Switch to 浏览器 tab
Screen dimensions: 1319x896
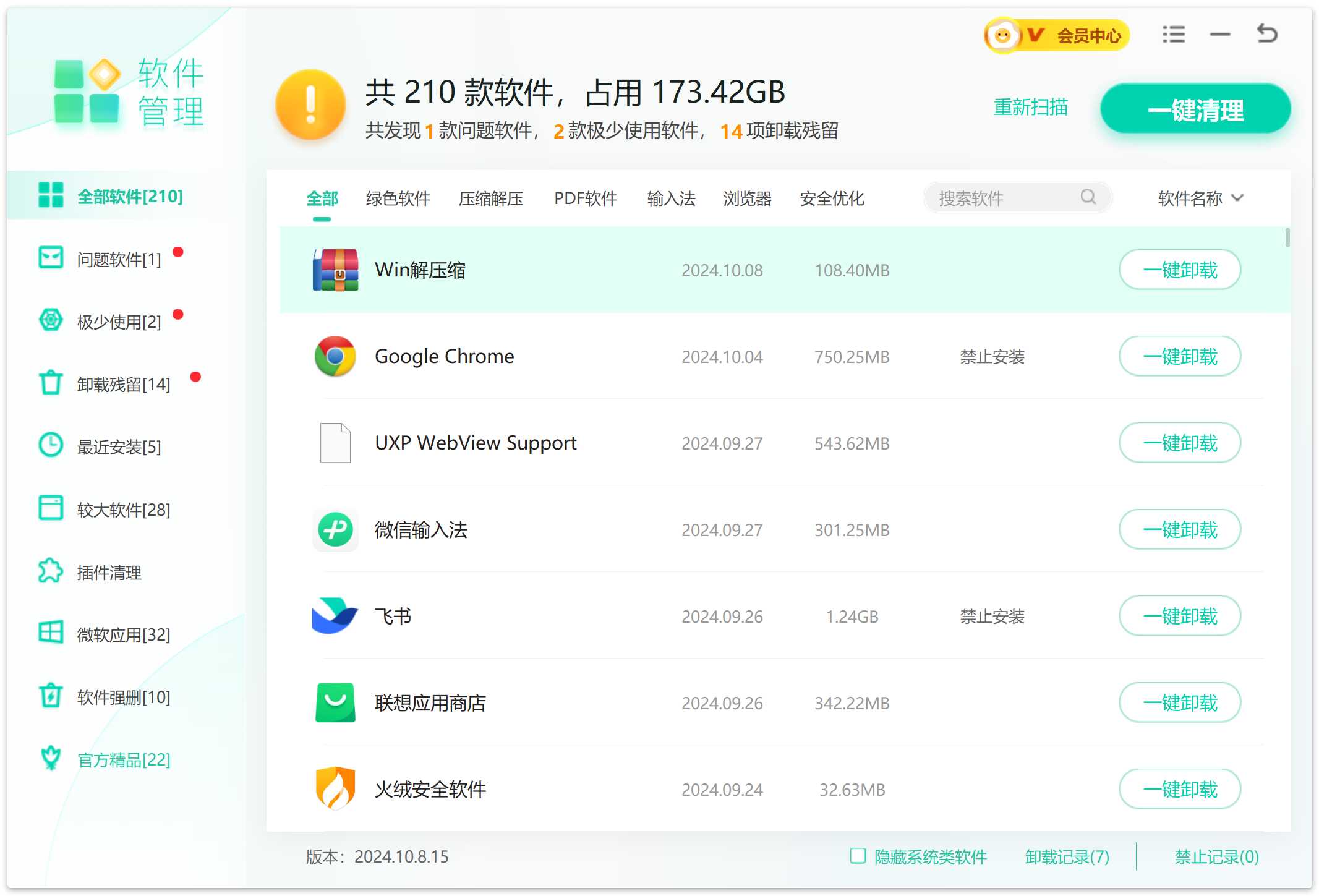[x=748, y=198]
